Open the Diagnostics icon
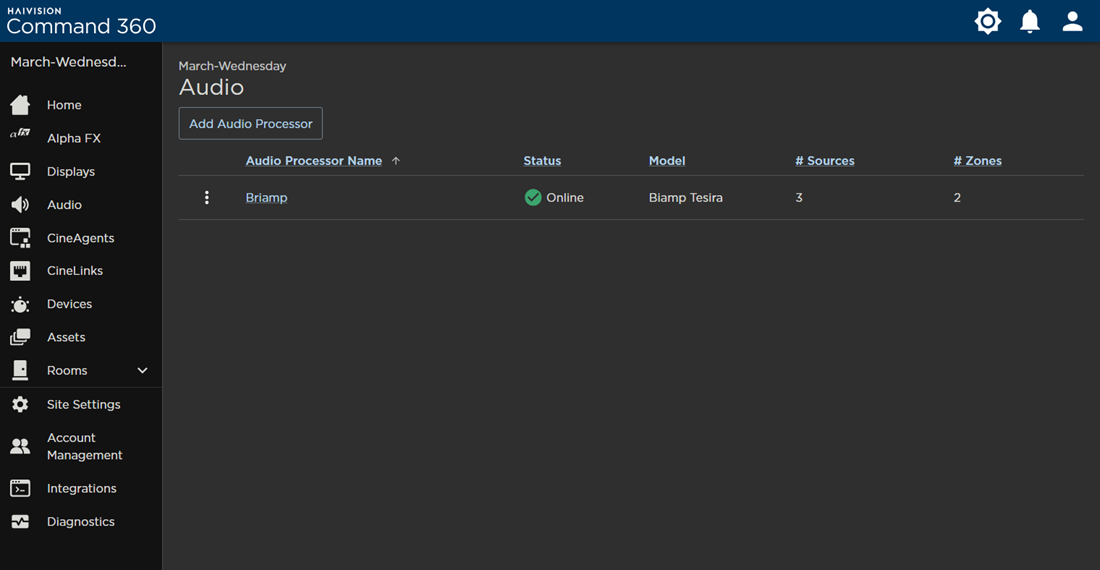 pos(20,522)
